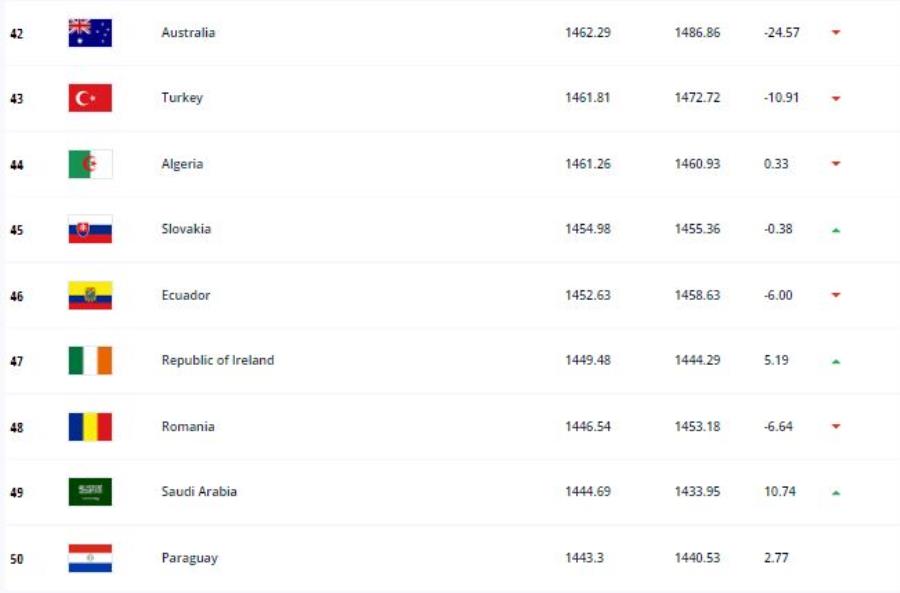Click the Saudi Arabia flag icon
Viewport: 900px width, 593px height.
click(90, 492)
